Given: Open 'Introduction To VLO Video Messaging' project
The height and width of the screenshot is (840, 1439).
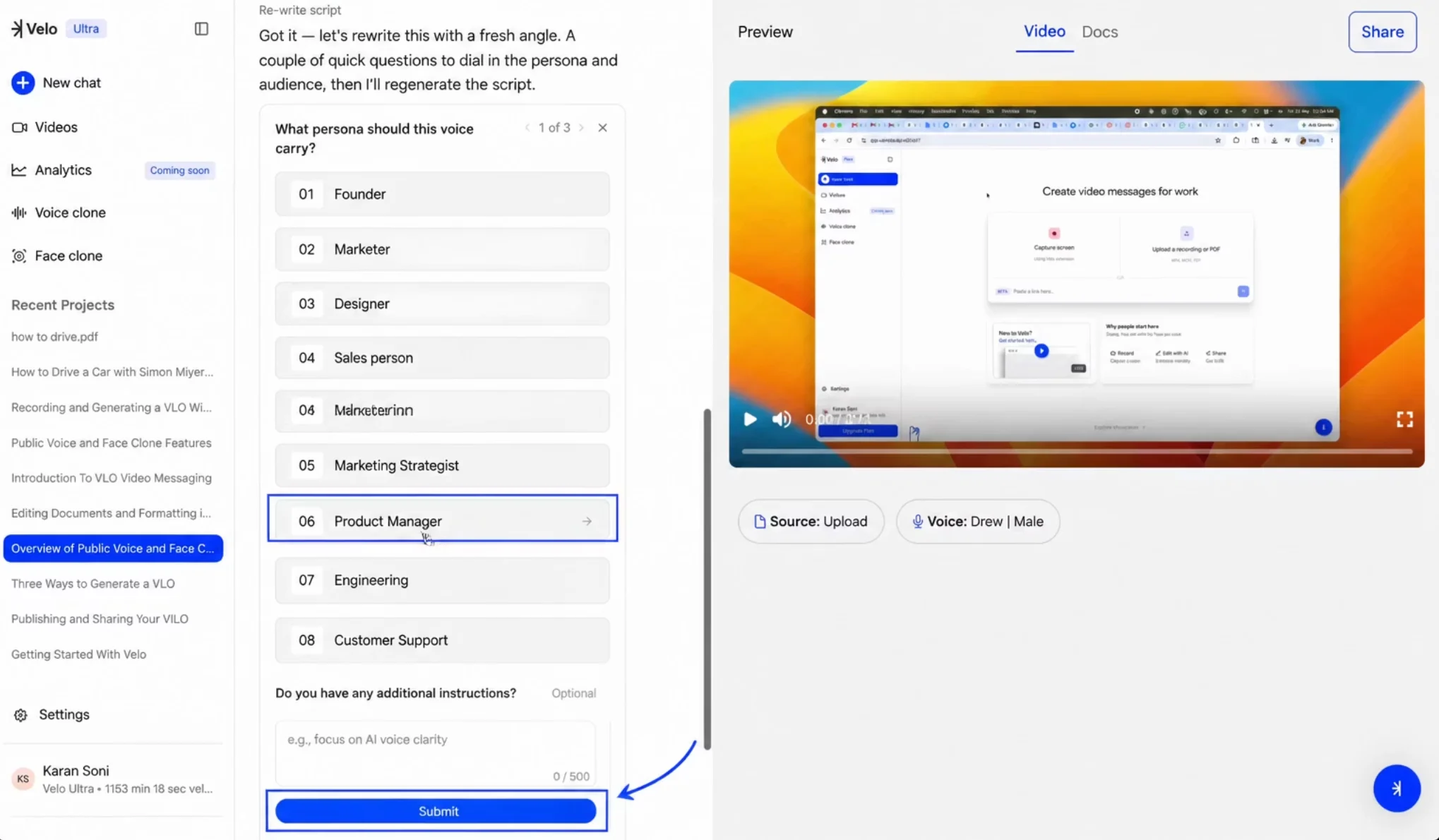Looking at the screenshot, I should click(x=112, y=478).
